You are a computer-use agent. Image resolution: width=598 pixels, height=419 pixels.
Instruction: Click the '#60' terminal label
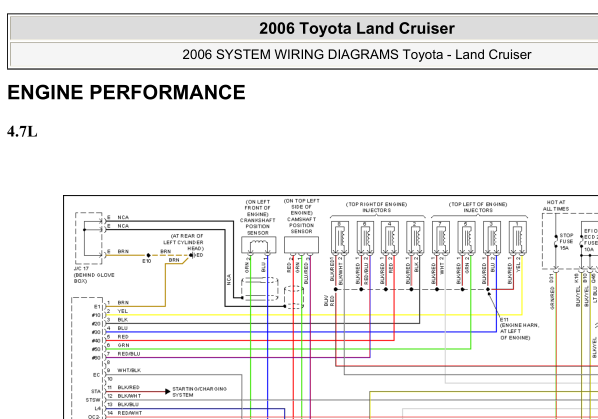[x=96, y=358]
